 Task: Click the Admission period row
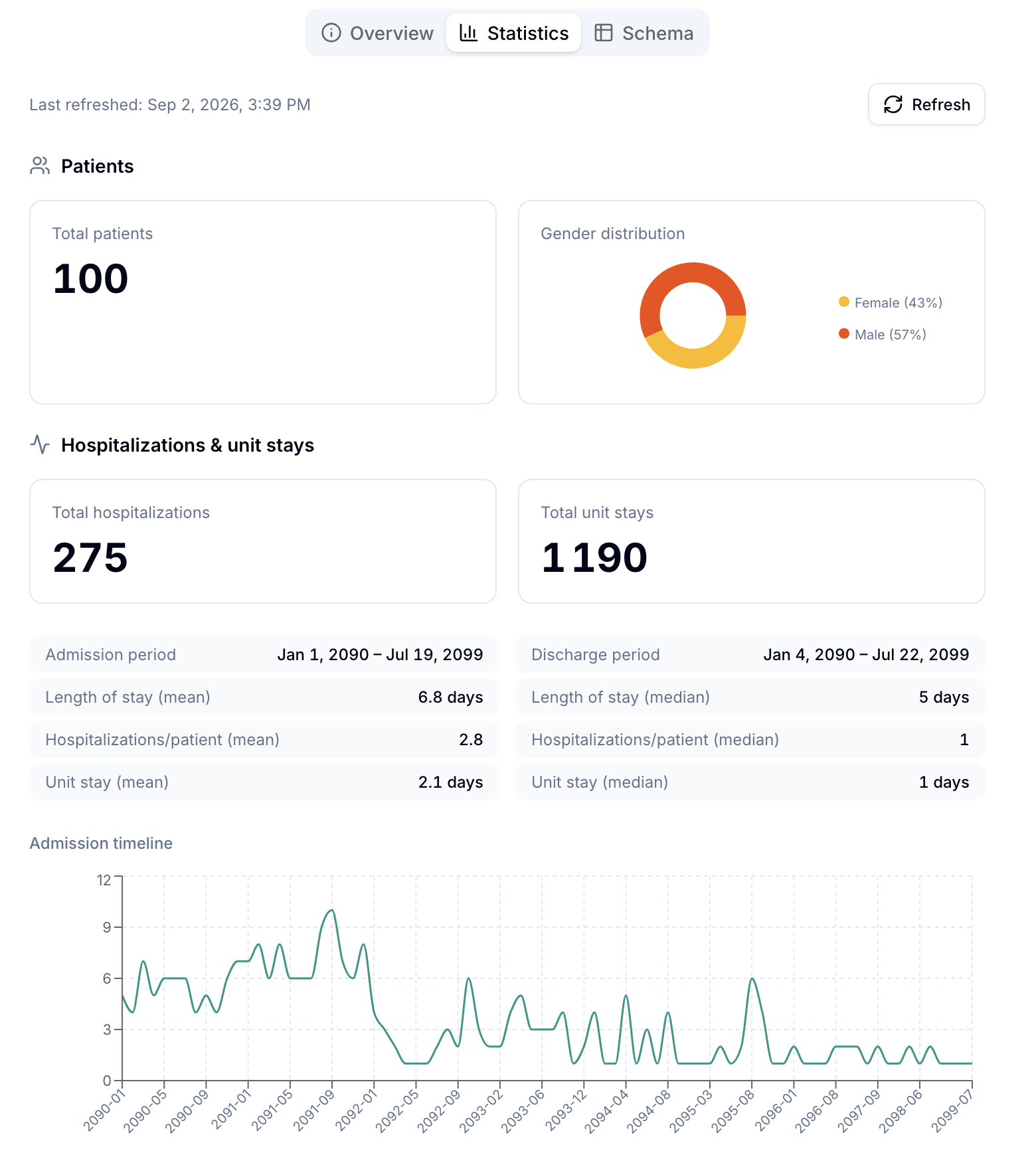[x=264, y=654]
